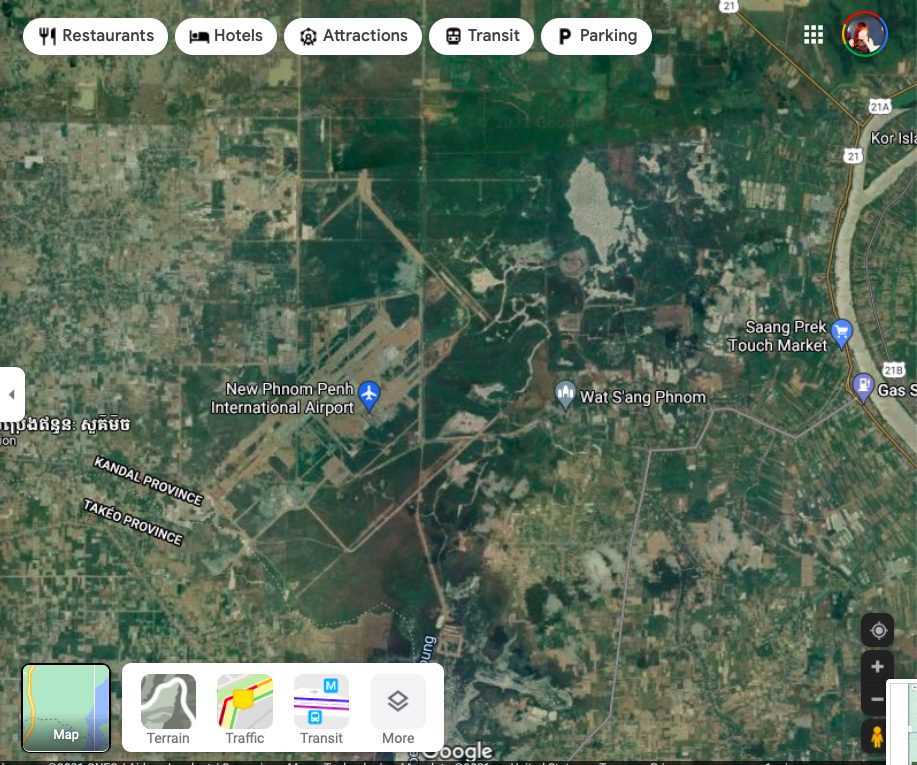Screen dimensions: 917x765
Task: Open the Saang Prek Touch Market pin
Action: pos(842,332)
